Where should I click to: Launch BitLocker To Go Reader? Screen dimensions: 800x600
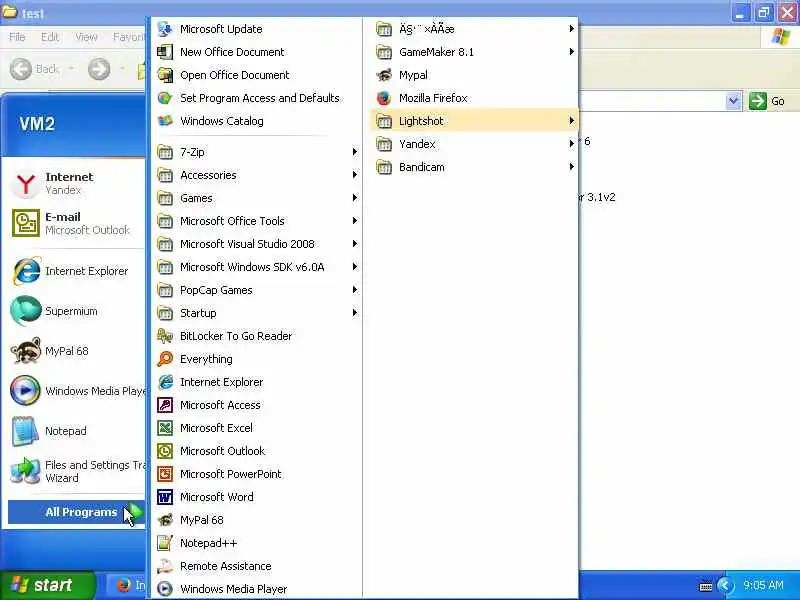coord(257,336)
